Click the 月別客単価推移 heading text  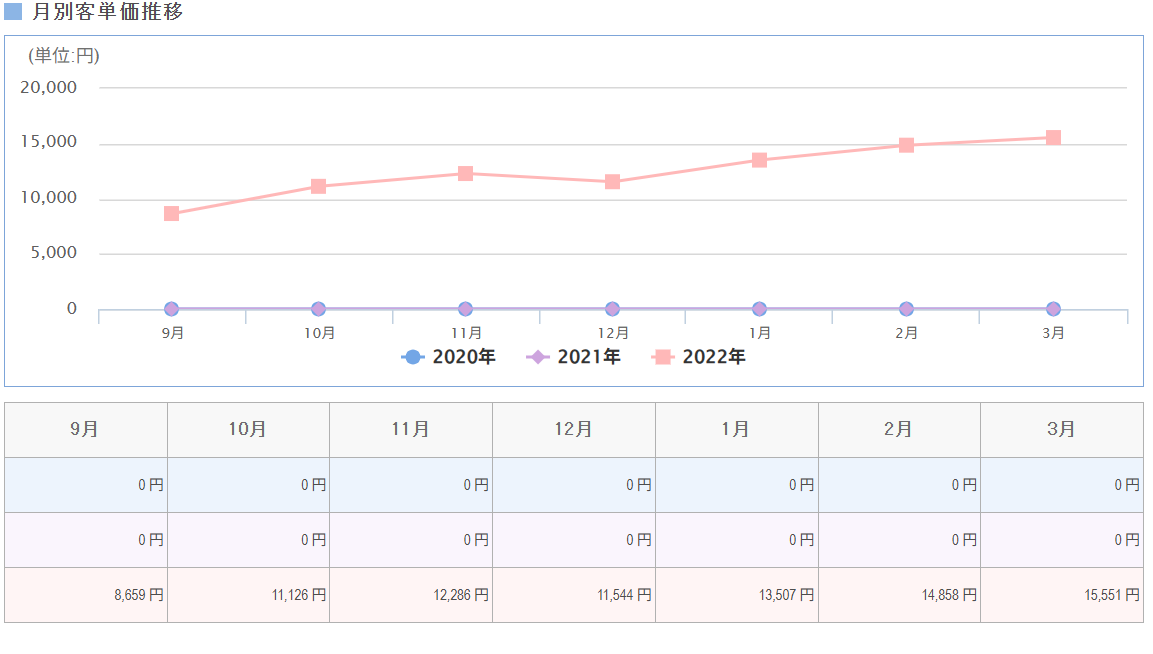click(108, 13)
